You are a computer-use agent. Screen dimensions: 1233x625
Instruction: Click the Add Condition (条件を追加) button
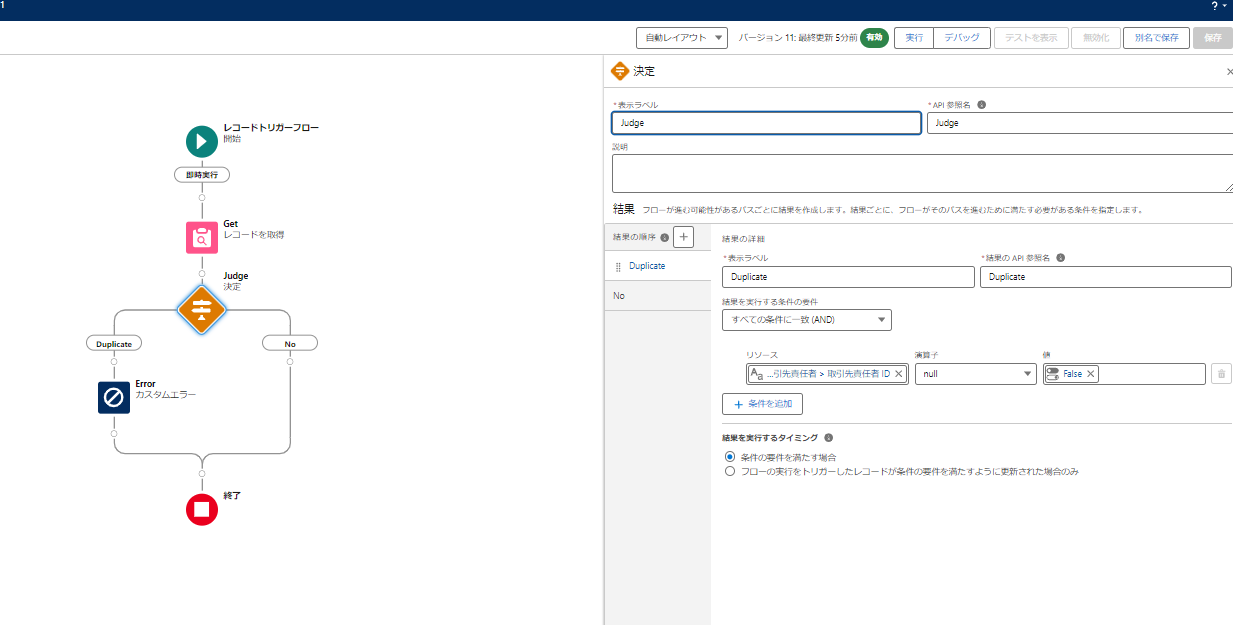(762, 404)
